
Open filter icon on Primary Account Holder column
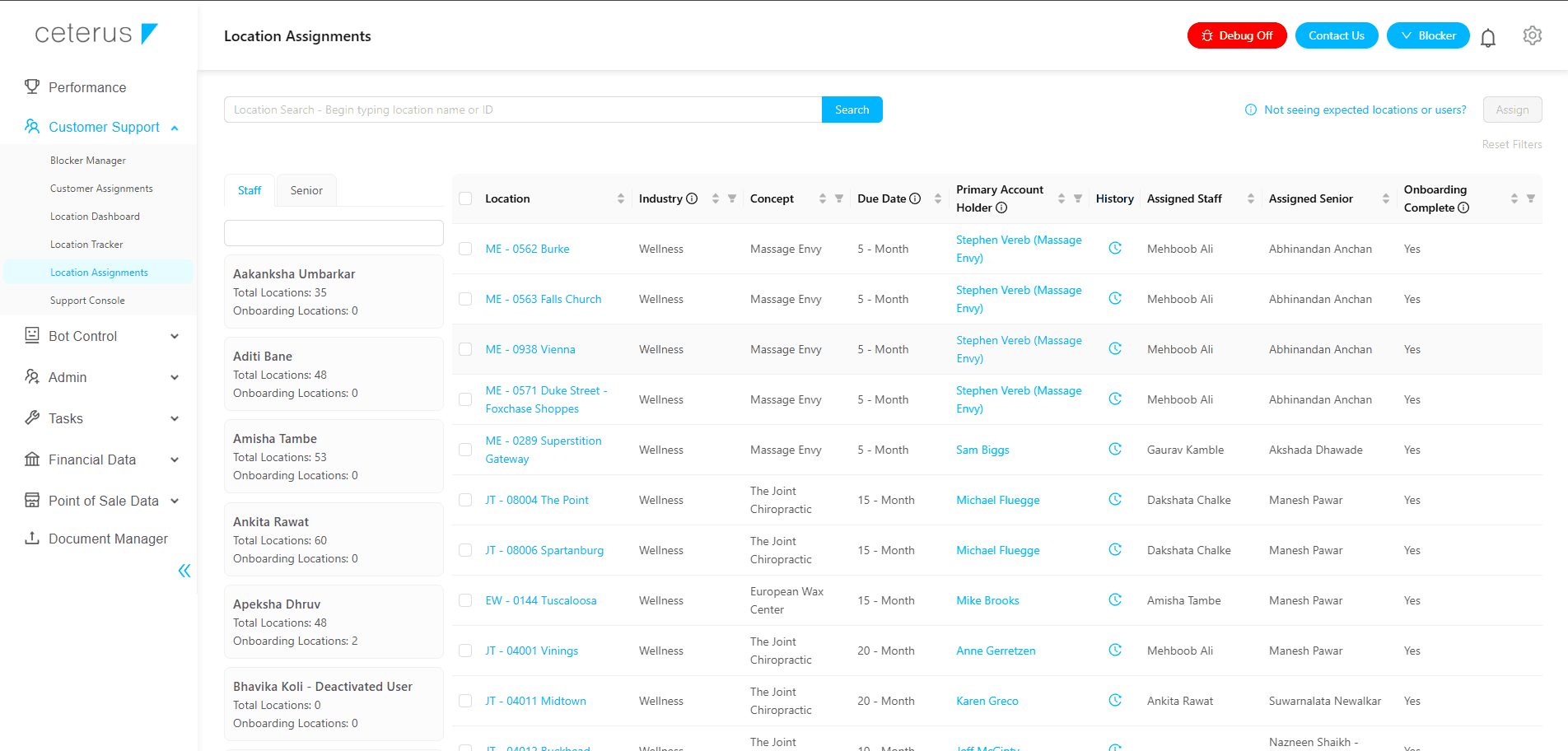pyautogui.click(x=1078, y=198)
